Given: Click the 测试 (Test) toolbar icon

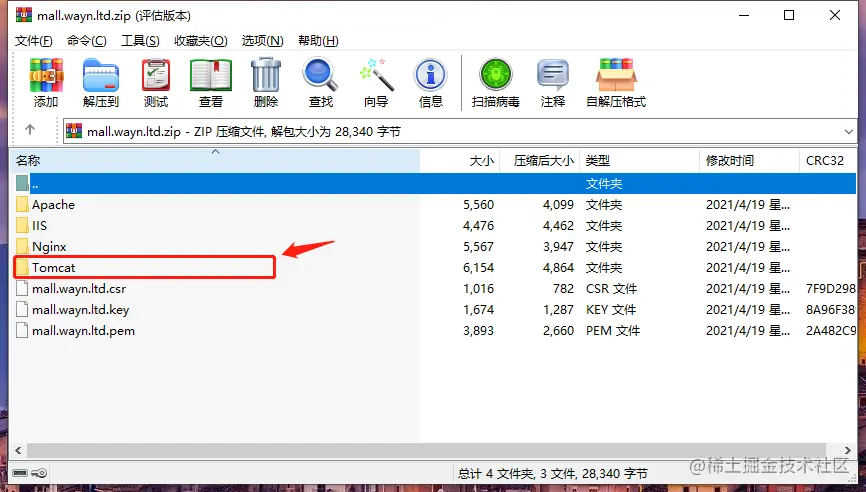Looking at the screenshot, I should 156,75.
